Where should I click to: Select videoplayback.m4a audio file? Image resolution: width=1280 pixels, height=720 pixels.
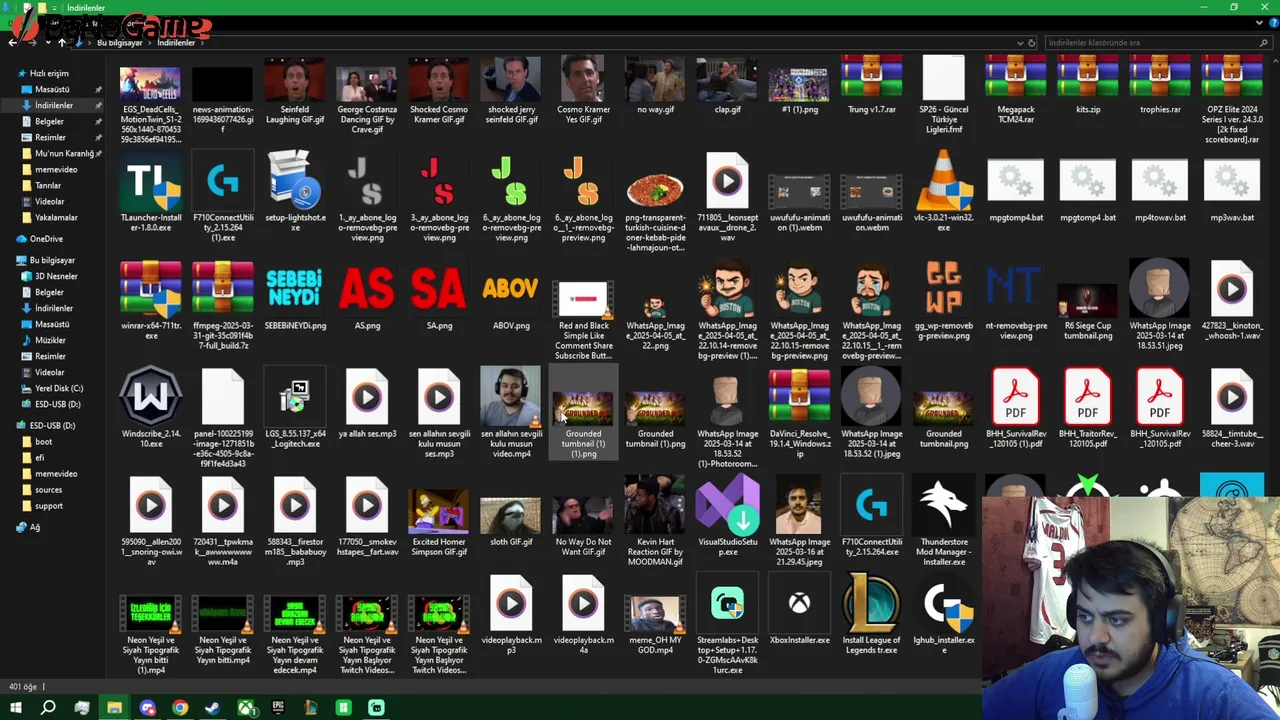(x=583, y=603)
